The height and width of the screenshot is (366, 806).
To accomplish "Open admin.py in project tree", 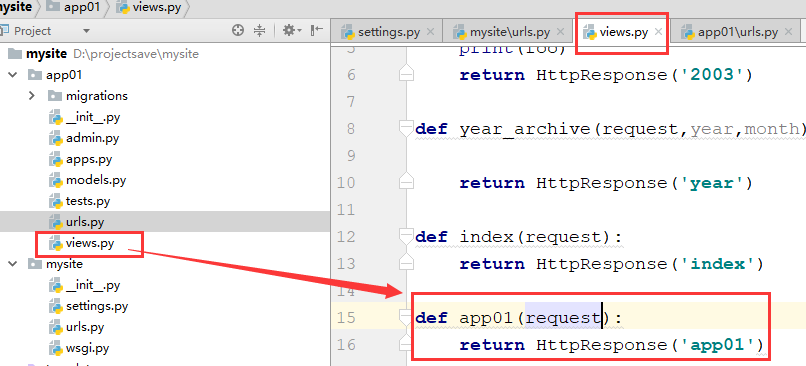I will [x=93, y=138].
